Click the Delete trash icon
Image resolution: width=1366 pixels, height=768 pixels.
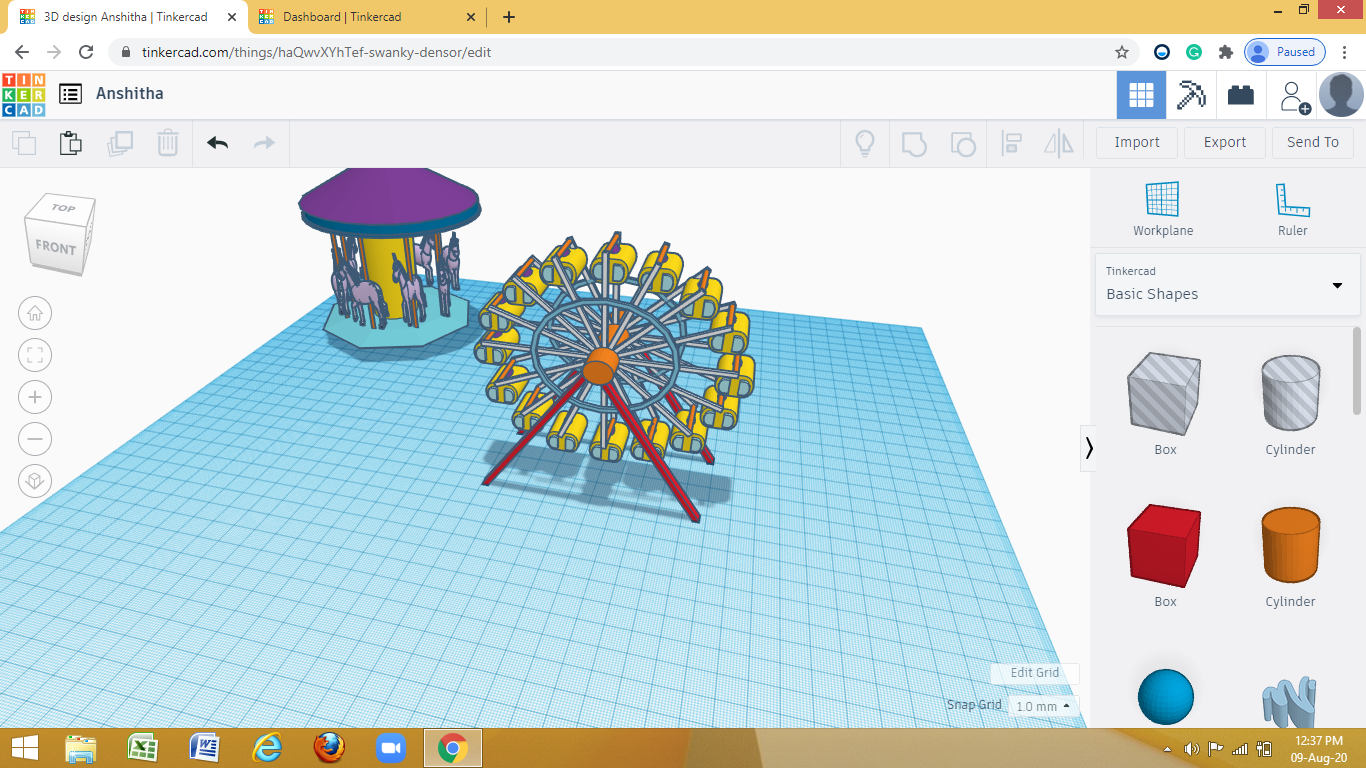coord(168,143)
